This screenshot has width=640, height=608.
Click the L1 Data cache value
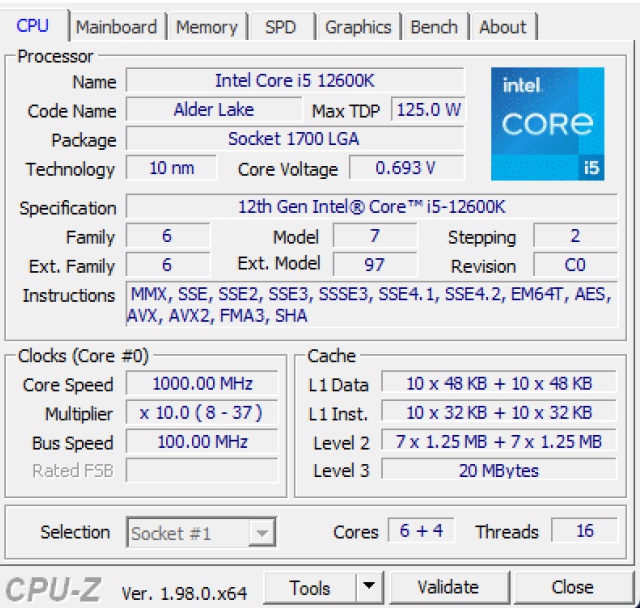tap(499, 383)
